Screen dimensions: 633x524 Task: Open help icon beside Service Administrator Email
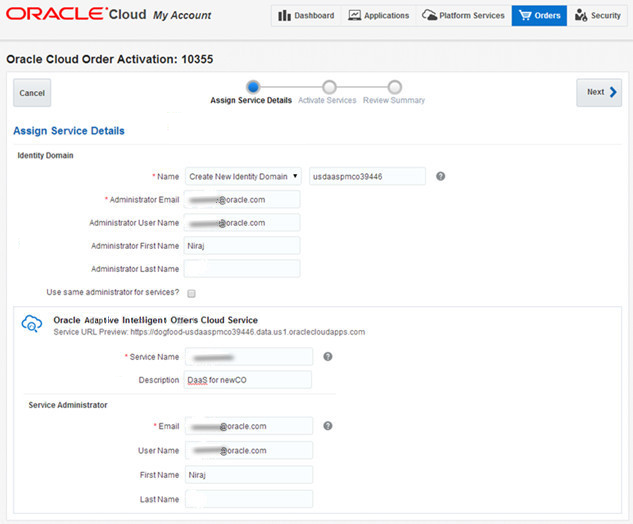[328, 426]
